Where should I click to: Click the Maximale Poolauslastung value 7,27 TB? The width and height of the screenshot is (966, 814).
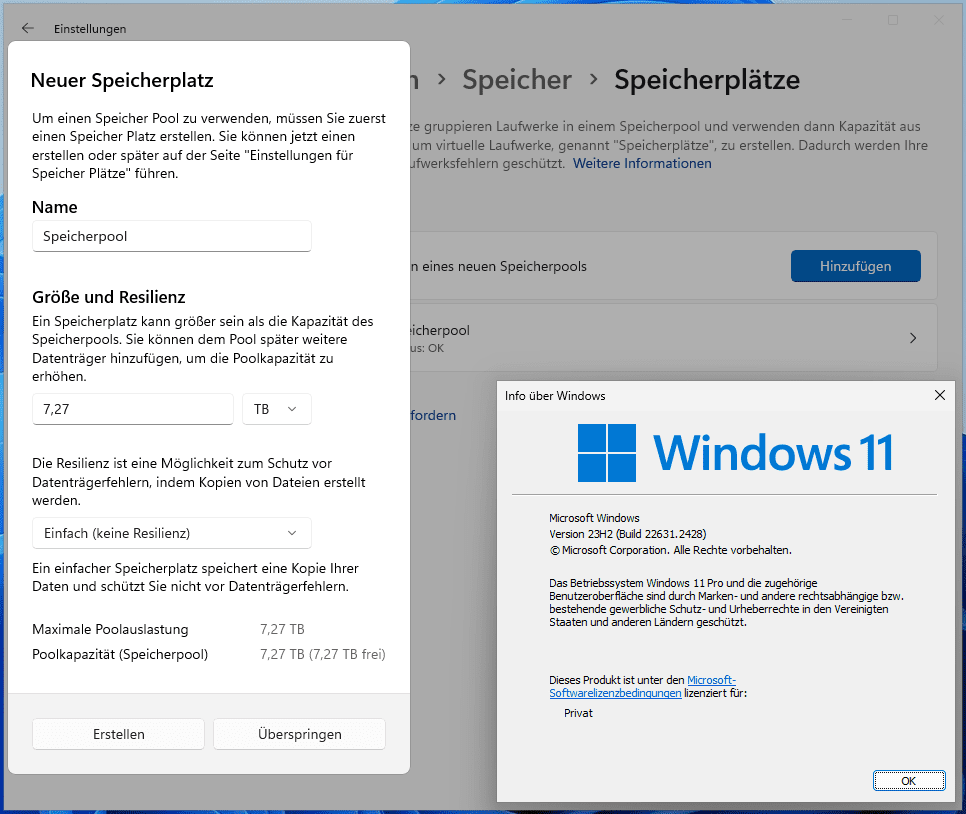click(282, 629)
